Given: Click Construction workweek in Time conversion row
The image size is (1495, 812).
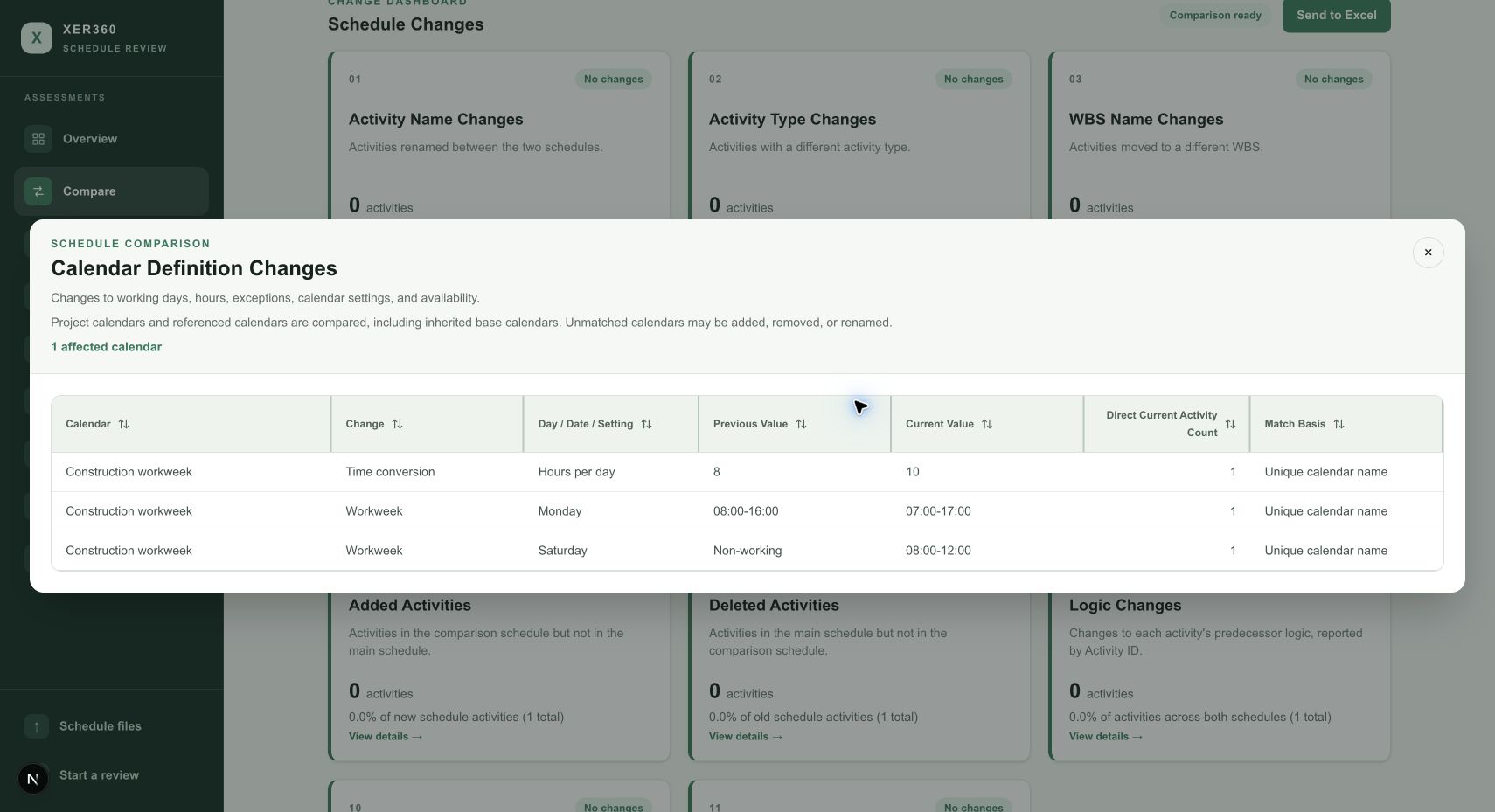Looking at the screenshot, I should (129, 472).
